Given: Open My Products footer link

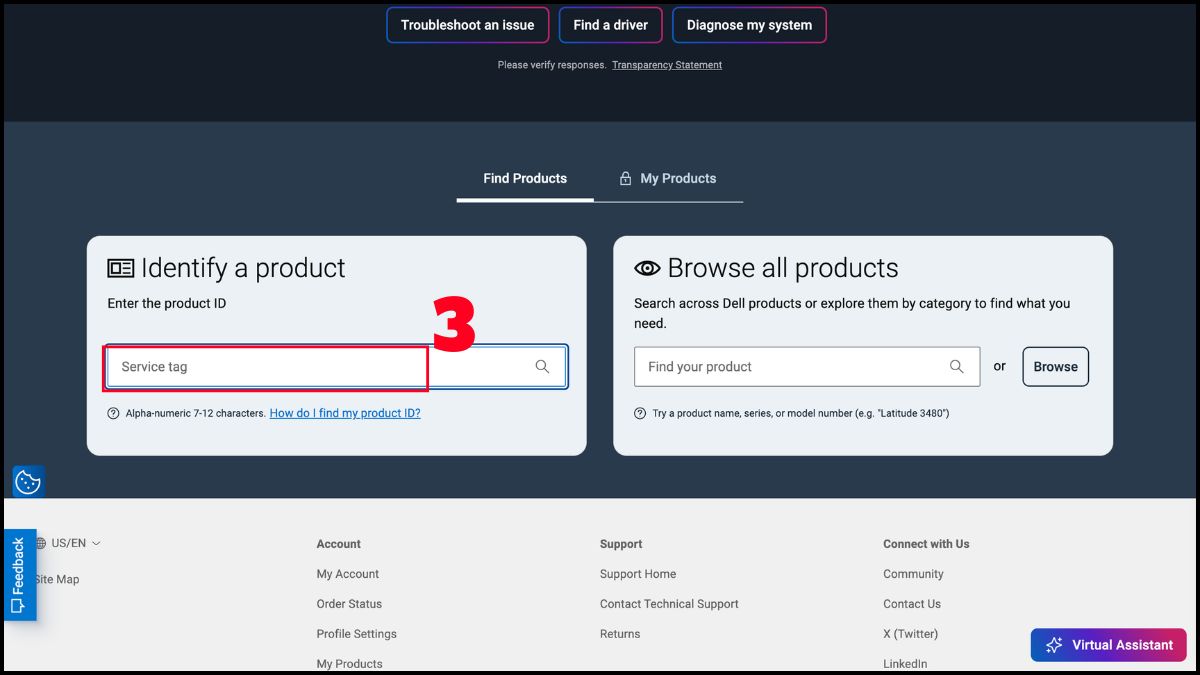Looking at the screenshot, I should click(x=349, y=664).
